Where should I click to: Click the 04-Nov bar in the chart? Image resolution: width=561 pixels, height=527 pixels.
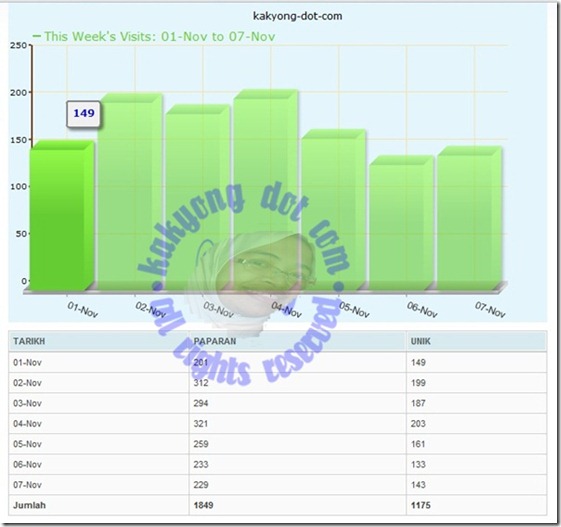[266, 190]
